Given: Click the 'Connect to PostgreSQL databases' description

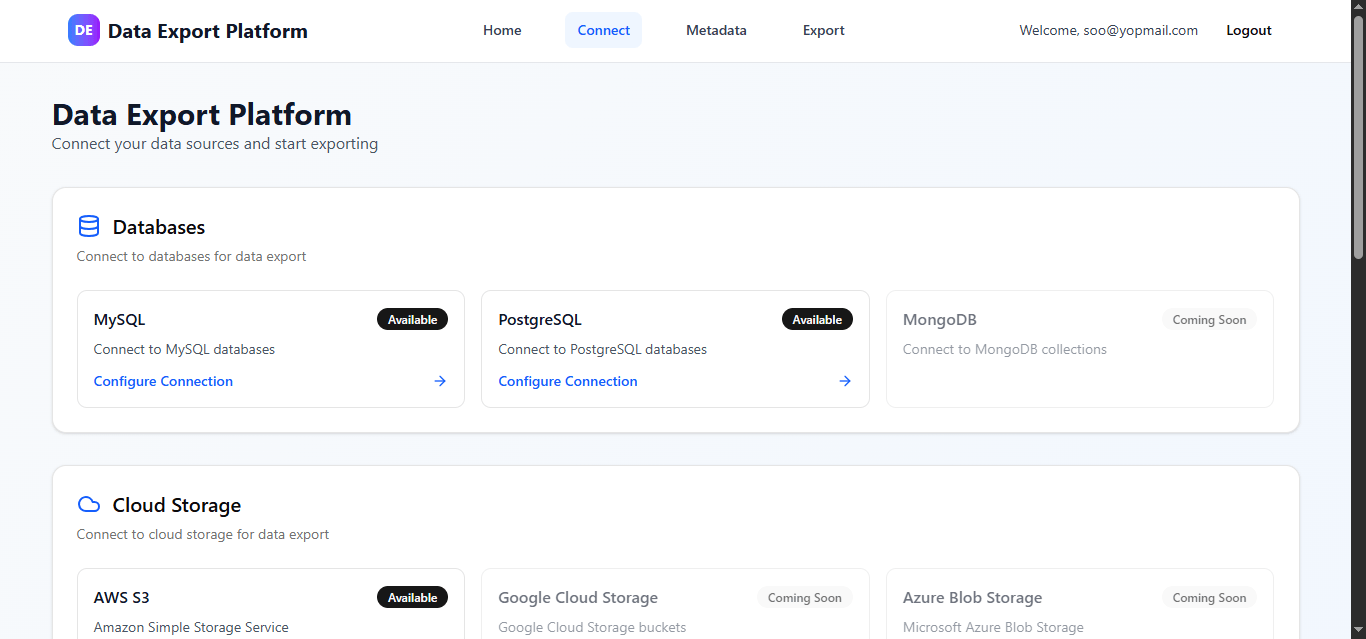Looking at the screenshot, I should click(603, 349).
